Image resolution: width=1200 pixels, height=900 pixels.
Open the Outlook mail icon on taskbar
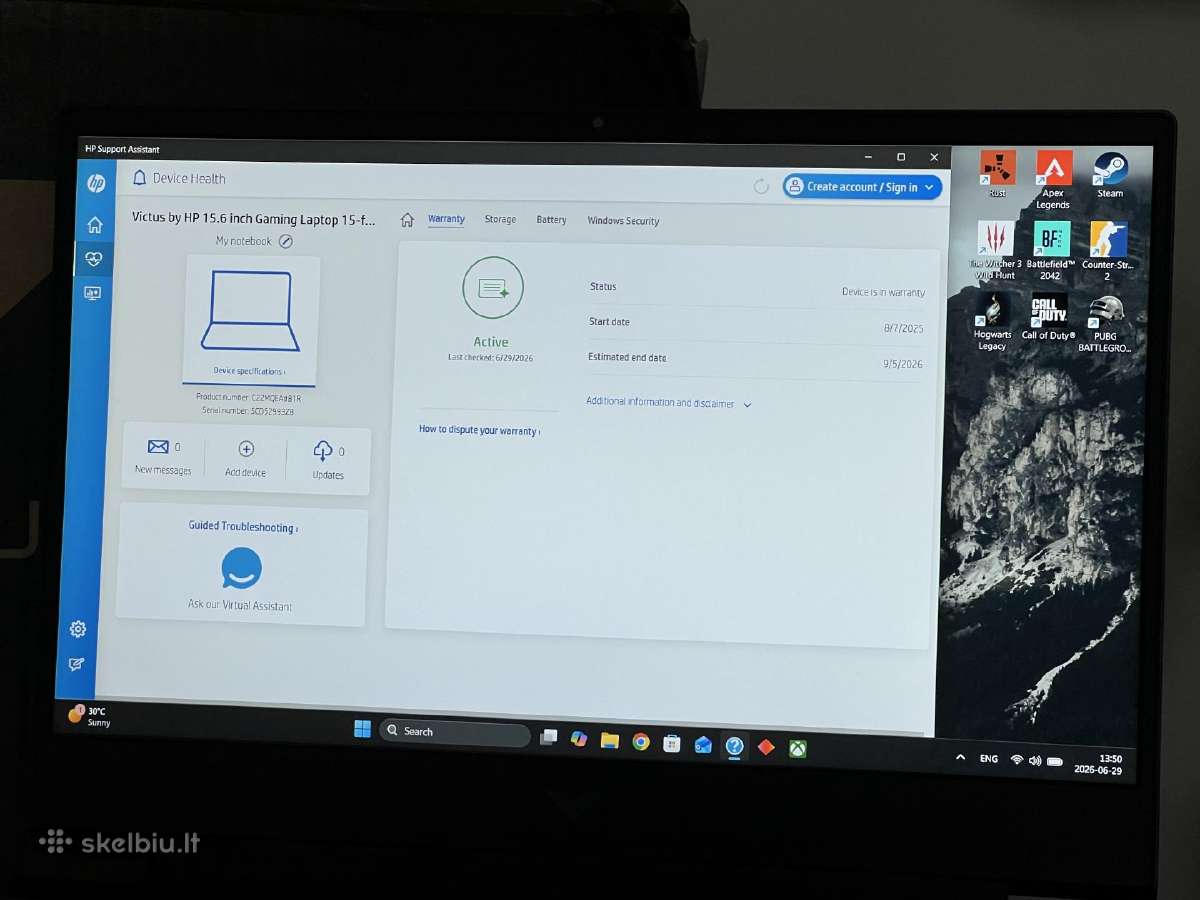[x=703, y=745]
